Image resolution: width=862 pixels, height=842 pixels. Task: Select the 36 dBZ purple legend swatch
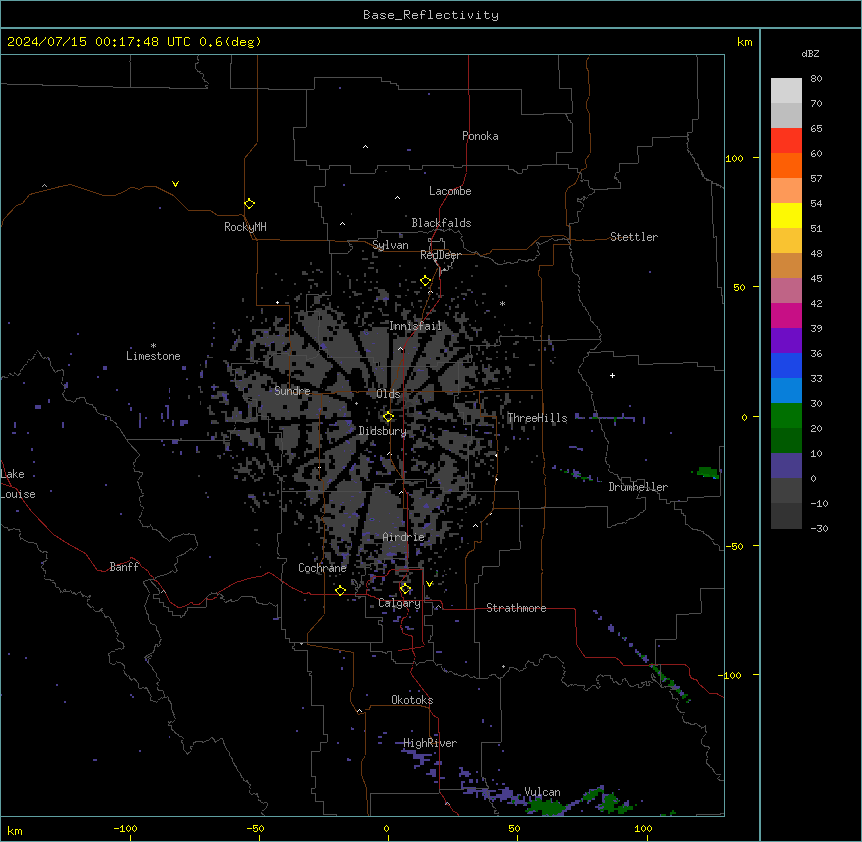tap(786, 340)
